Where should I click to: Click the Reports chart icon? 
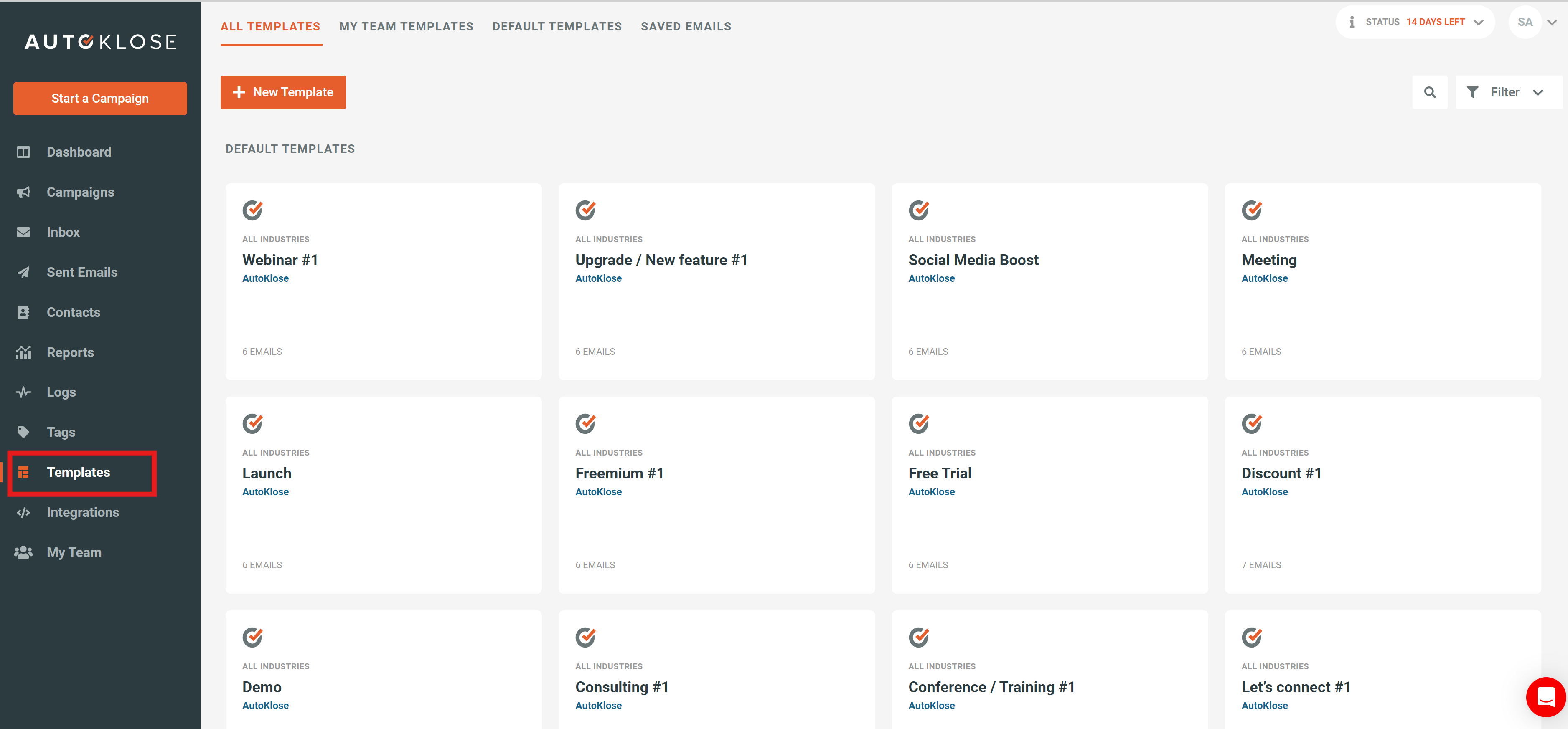pyautogui.click(x=23, y=352)
